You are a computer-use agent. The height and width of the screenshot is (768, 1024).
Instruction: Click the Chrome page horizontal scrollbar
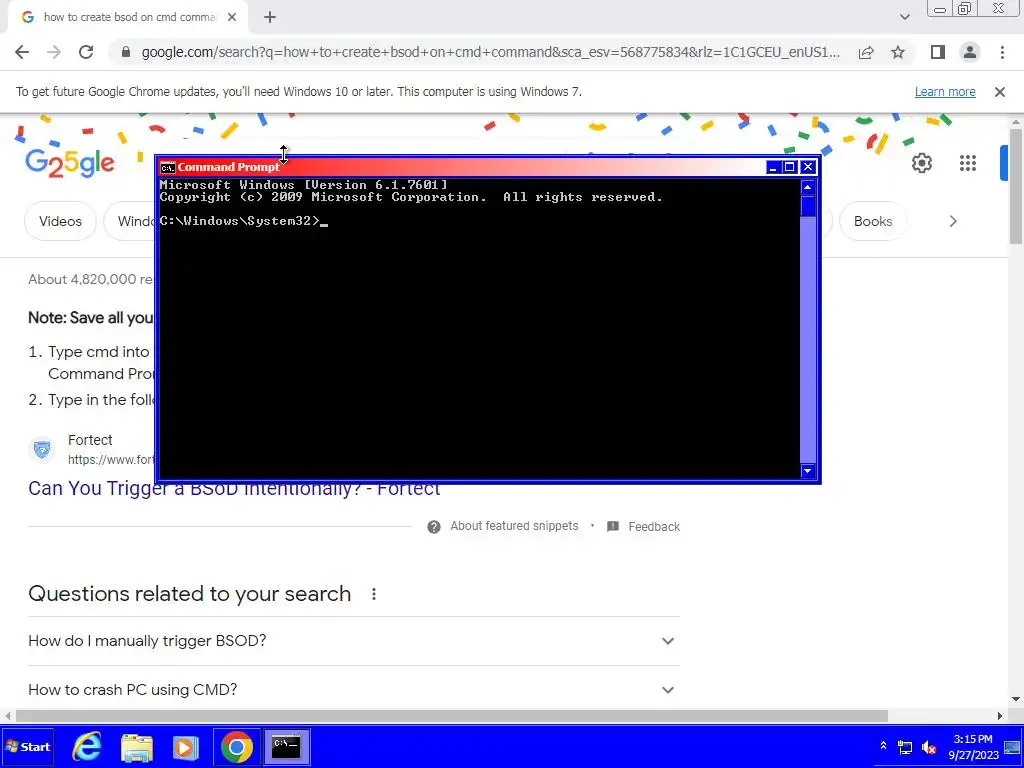tap(451, 716)
